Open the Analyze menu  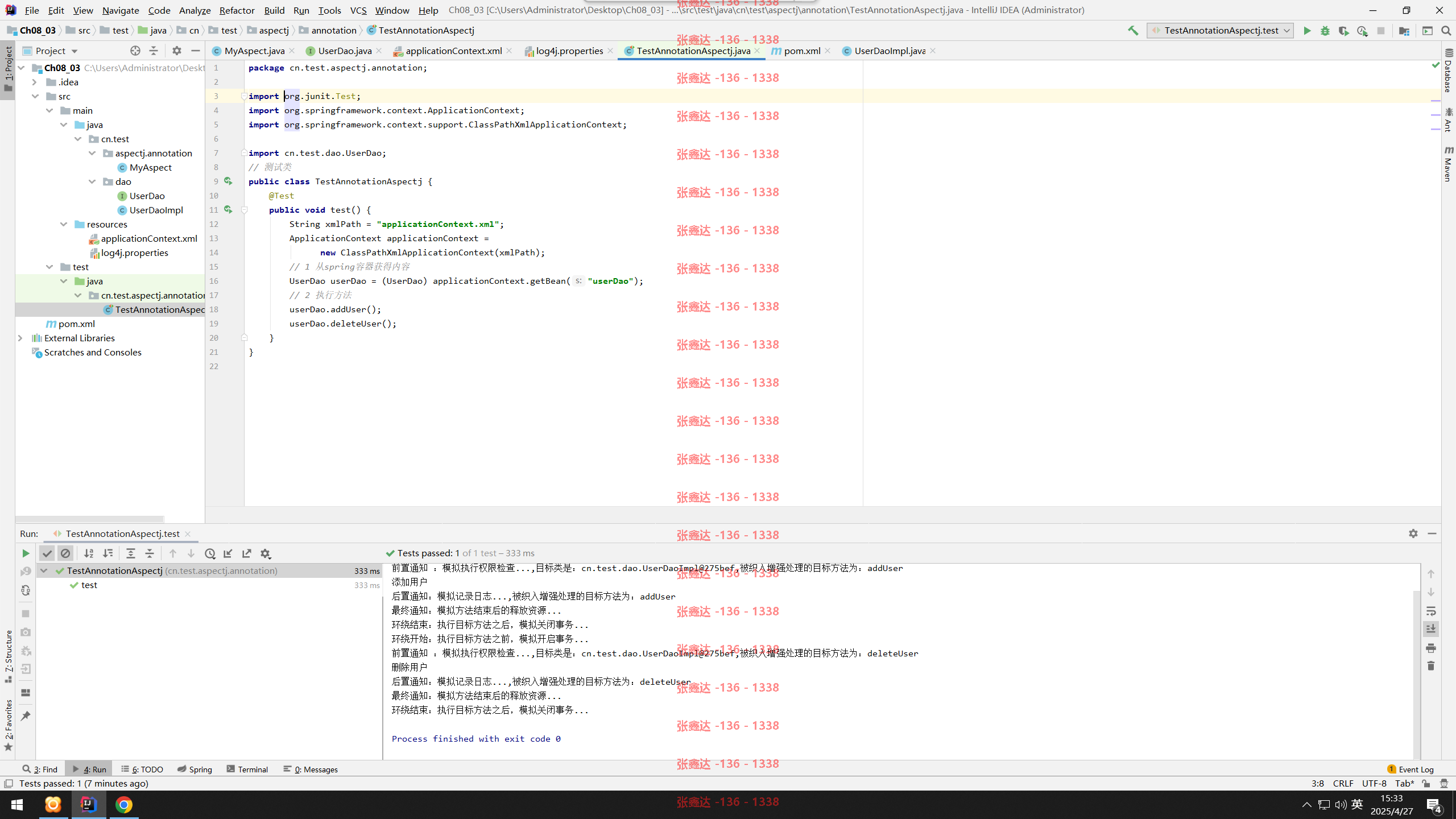[195, 10]
